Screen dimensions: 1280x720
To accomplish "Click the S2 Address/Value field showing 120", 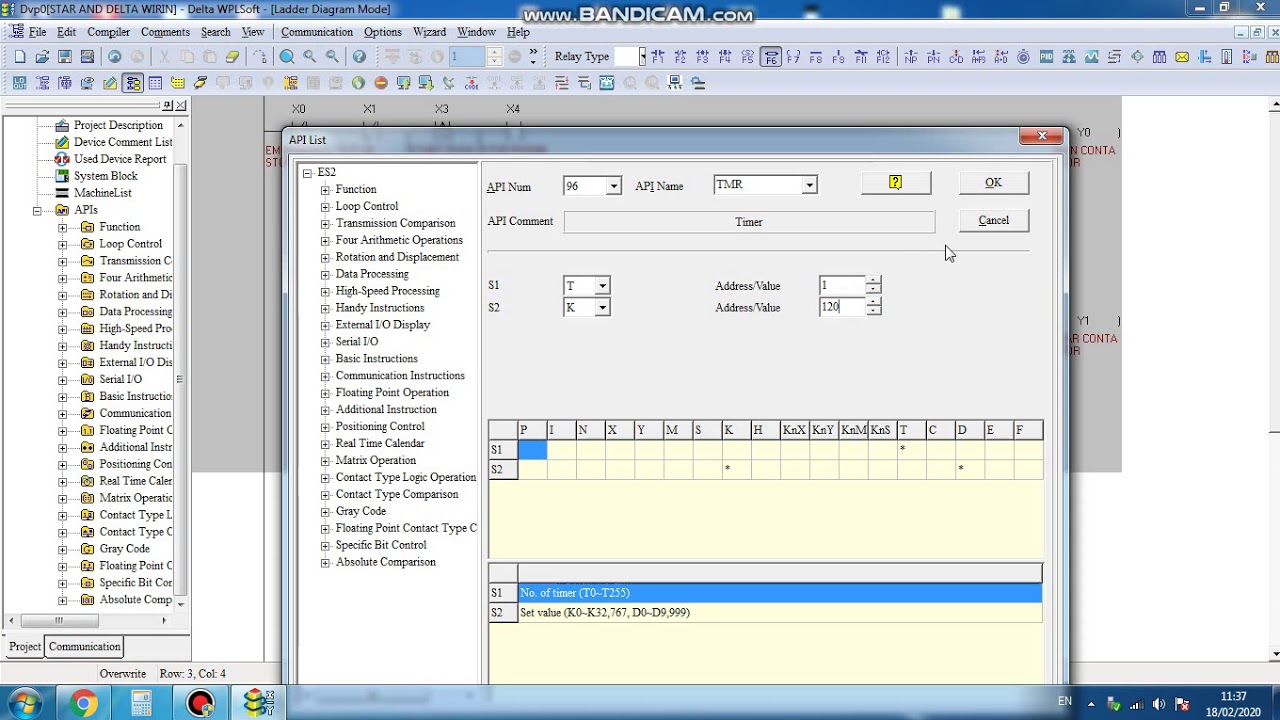I will coord(842,307).
